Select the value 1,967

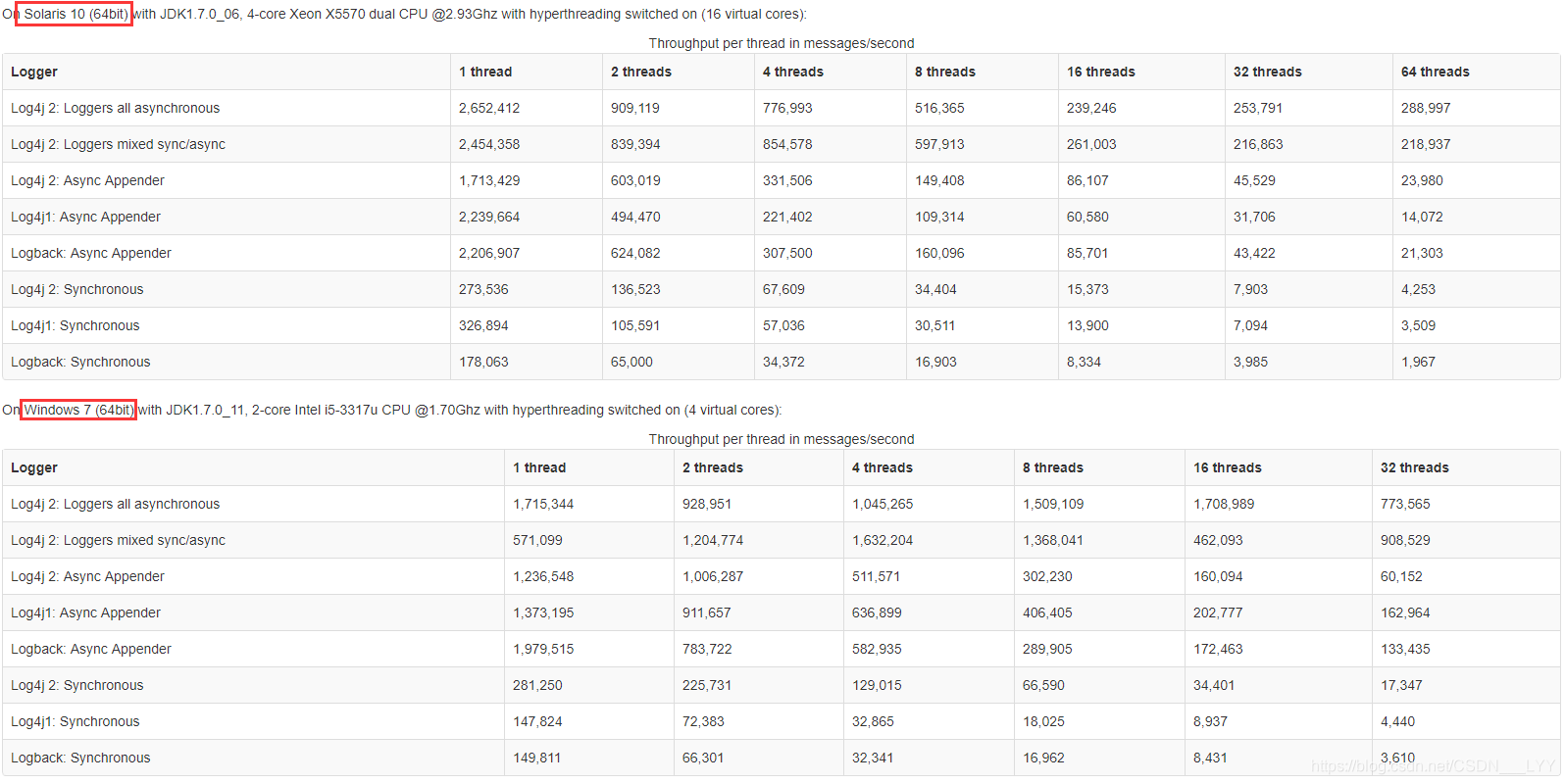[1418, 362]
